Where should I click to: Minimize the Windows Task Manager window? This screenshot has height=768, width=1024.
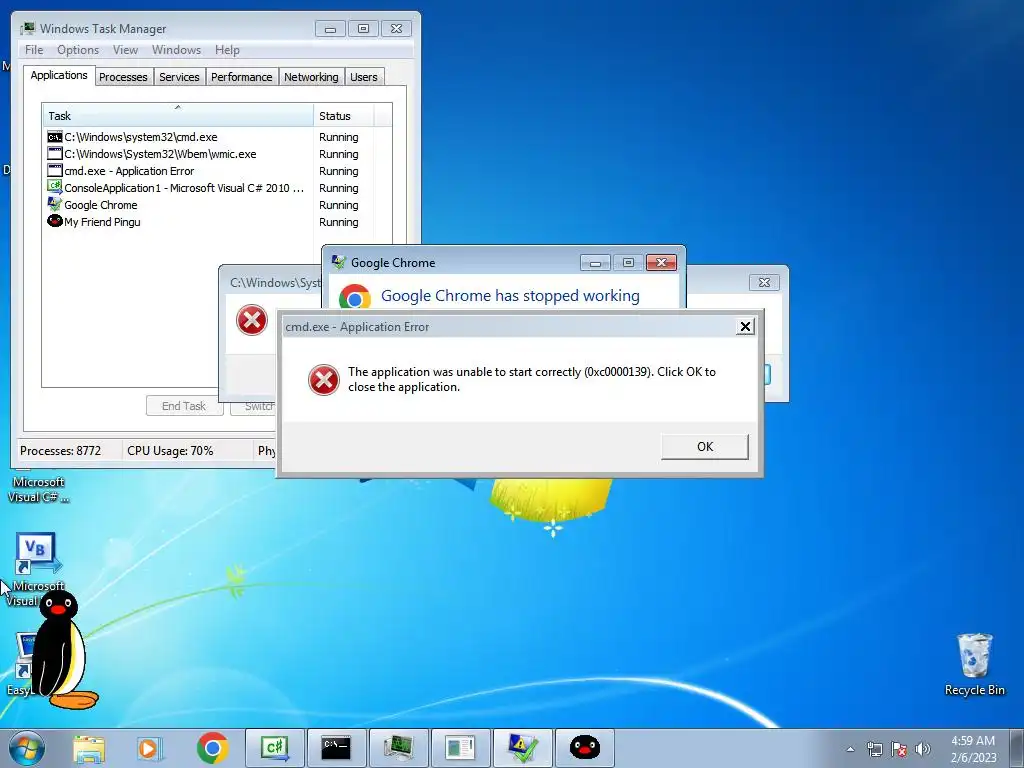pyautogui.click(x=330, y=29)
